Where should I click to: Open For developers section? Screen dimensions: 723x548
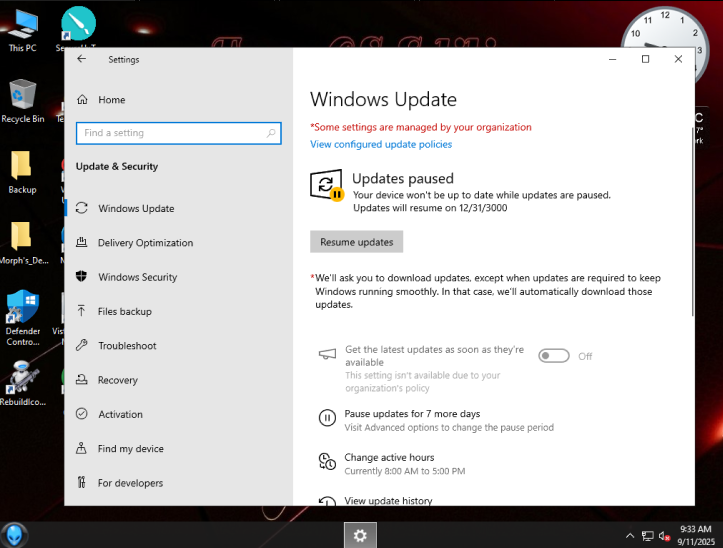(x=178, y=483)
